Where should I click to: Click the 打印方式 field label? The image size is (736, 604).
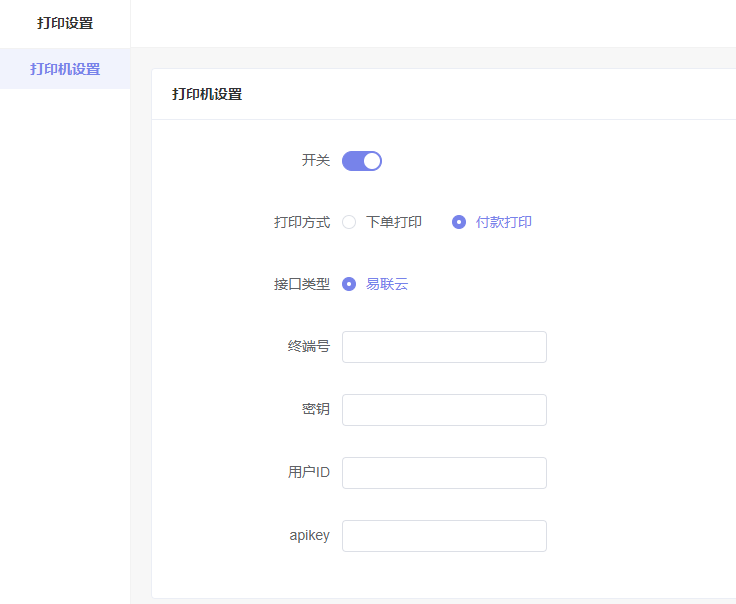[x=302, y=222]
